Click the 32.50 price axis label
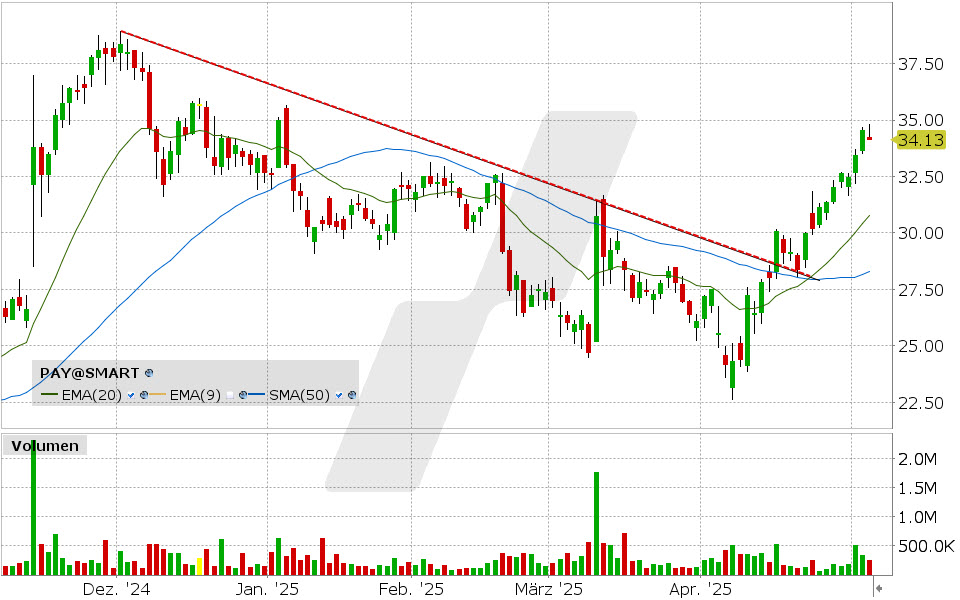960x600 pixels. click(x=920, y=177)
